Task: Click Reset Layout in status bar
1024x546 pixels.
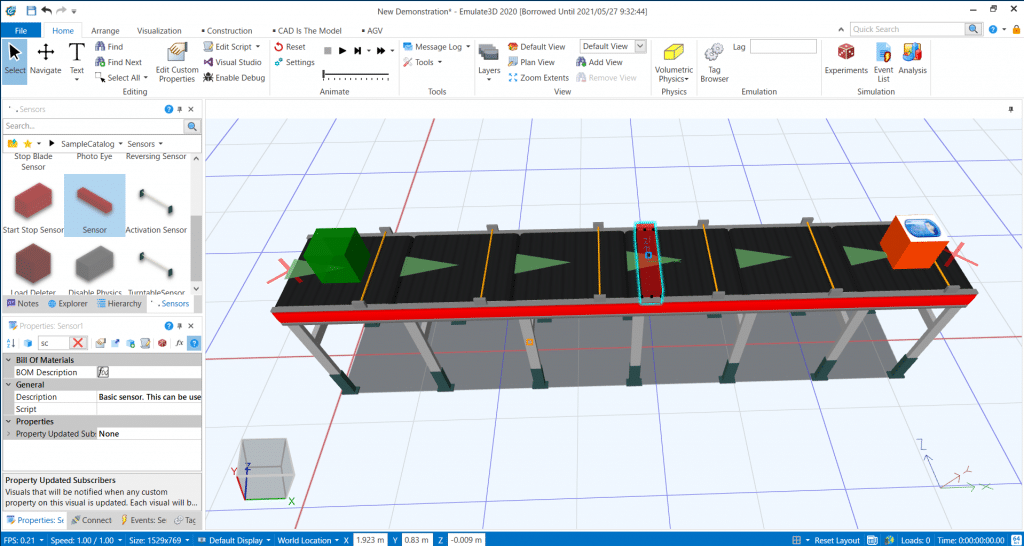Action: (838, 540)
